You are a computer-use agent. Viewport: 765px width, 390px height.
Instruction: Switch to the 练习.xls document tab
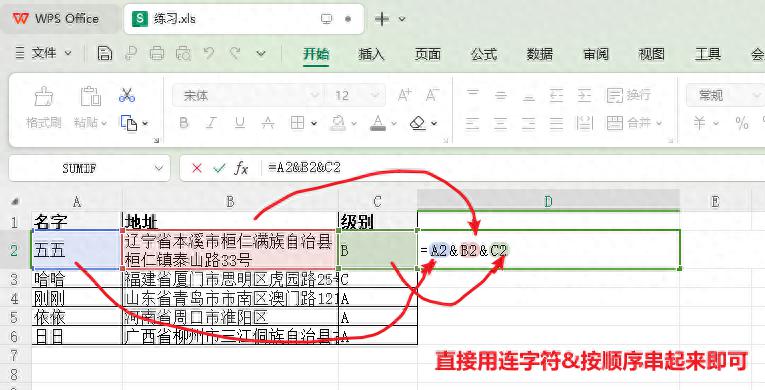(x=243, y=19)
